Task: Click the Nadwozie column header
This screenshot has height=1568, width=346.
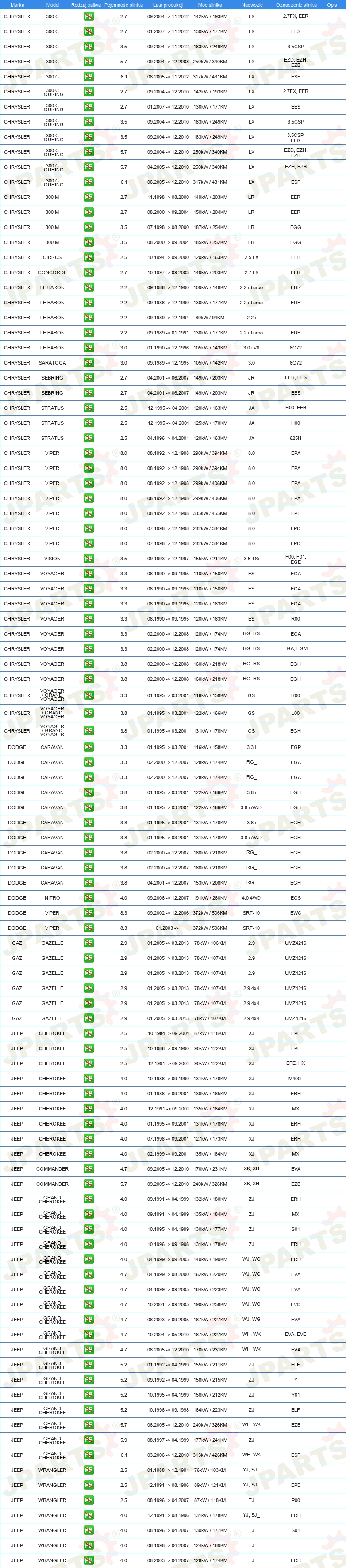Action: 252,5
